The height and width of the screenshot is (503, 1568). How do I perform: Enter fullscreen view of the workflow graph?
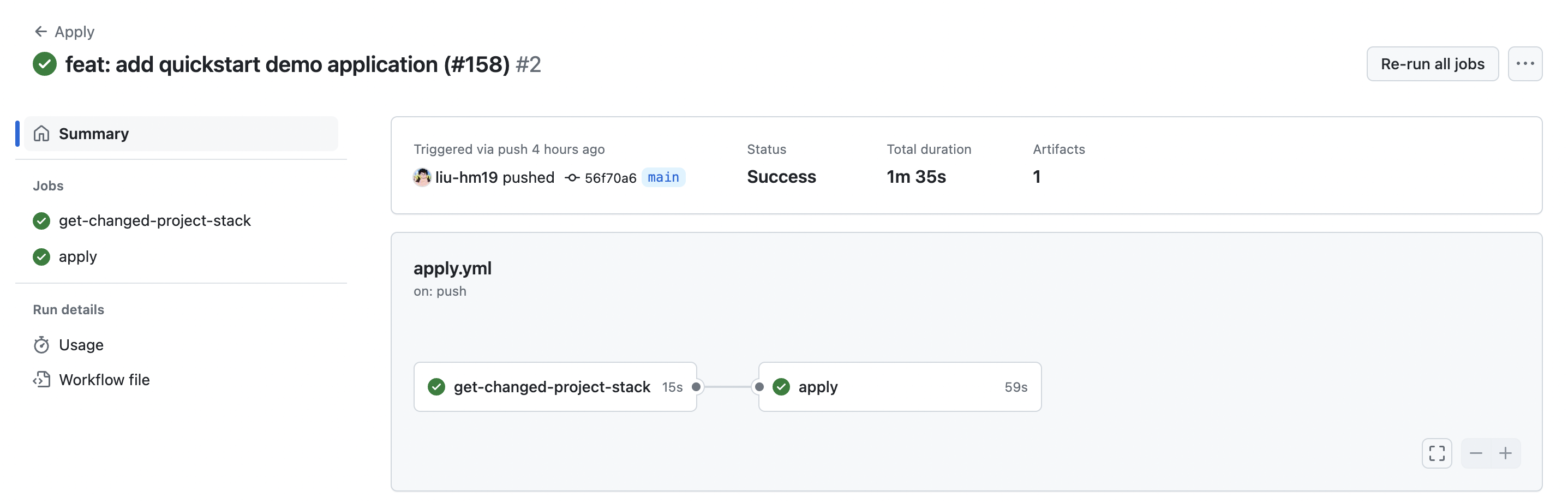[x=1437, y=453]
